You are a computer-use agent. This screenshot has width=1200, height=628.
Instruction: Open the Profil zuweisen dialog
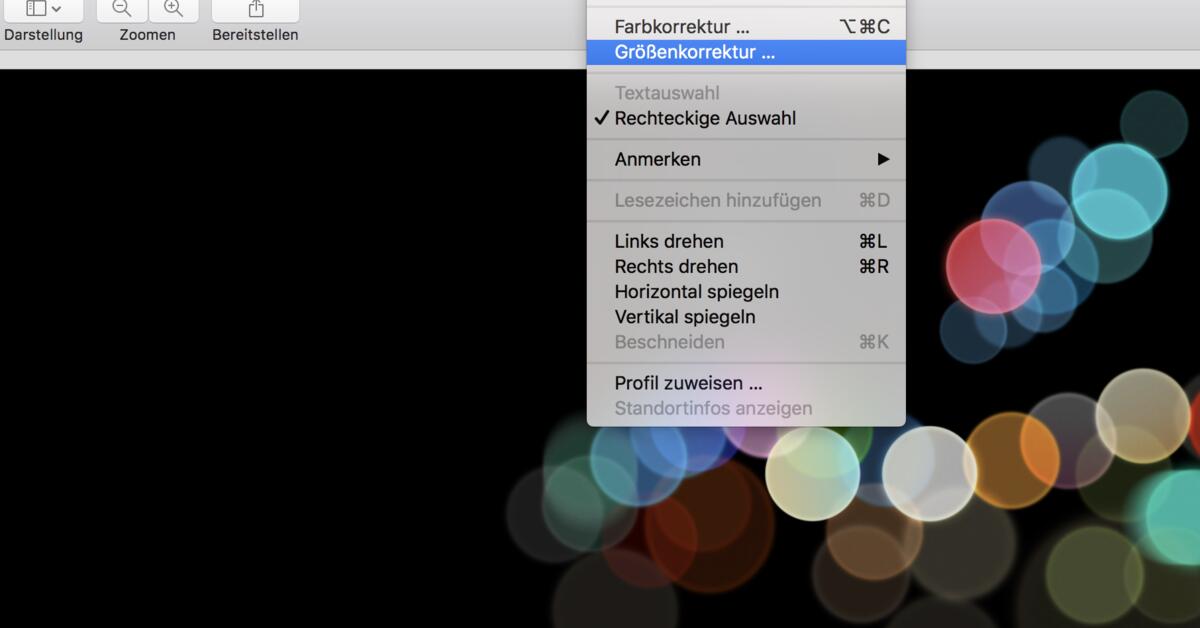(686, 382)
